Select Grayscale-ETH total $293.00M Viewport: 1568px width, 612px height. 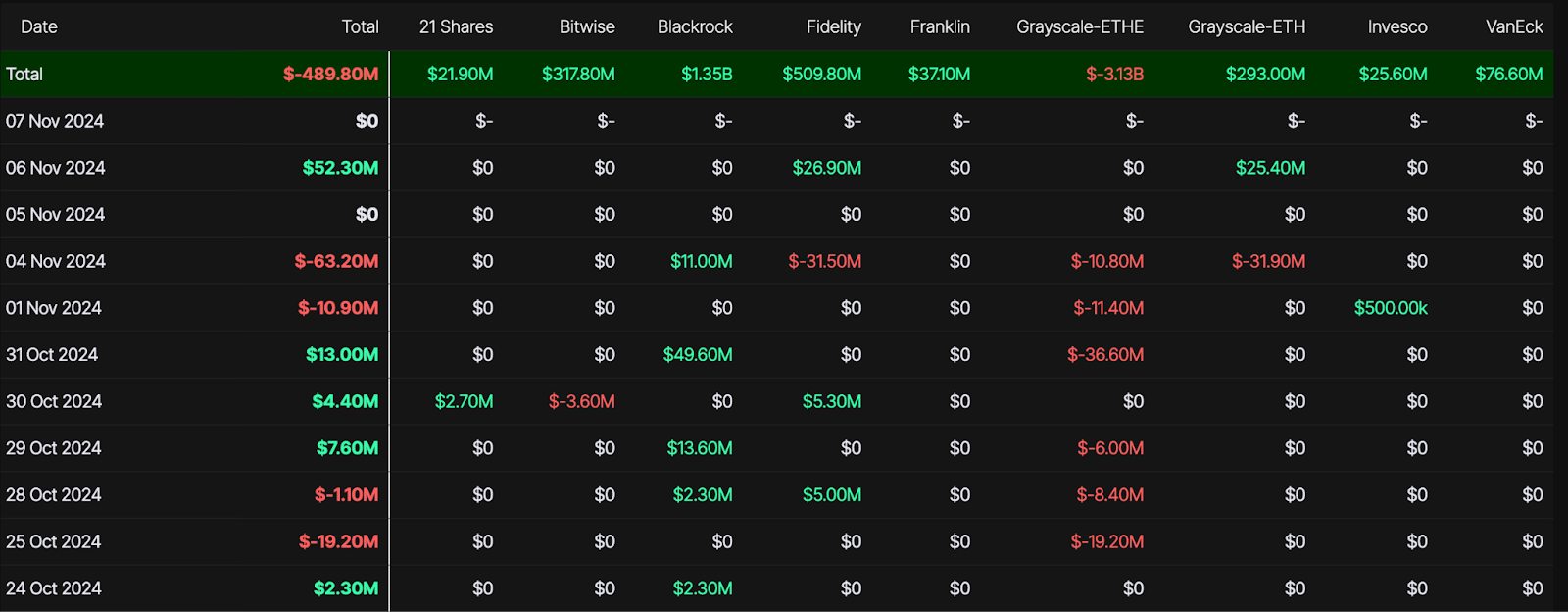(1265, 74)
